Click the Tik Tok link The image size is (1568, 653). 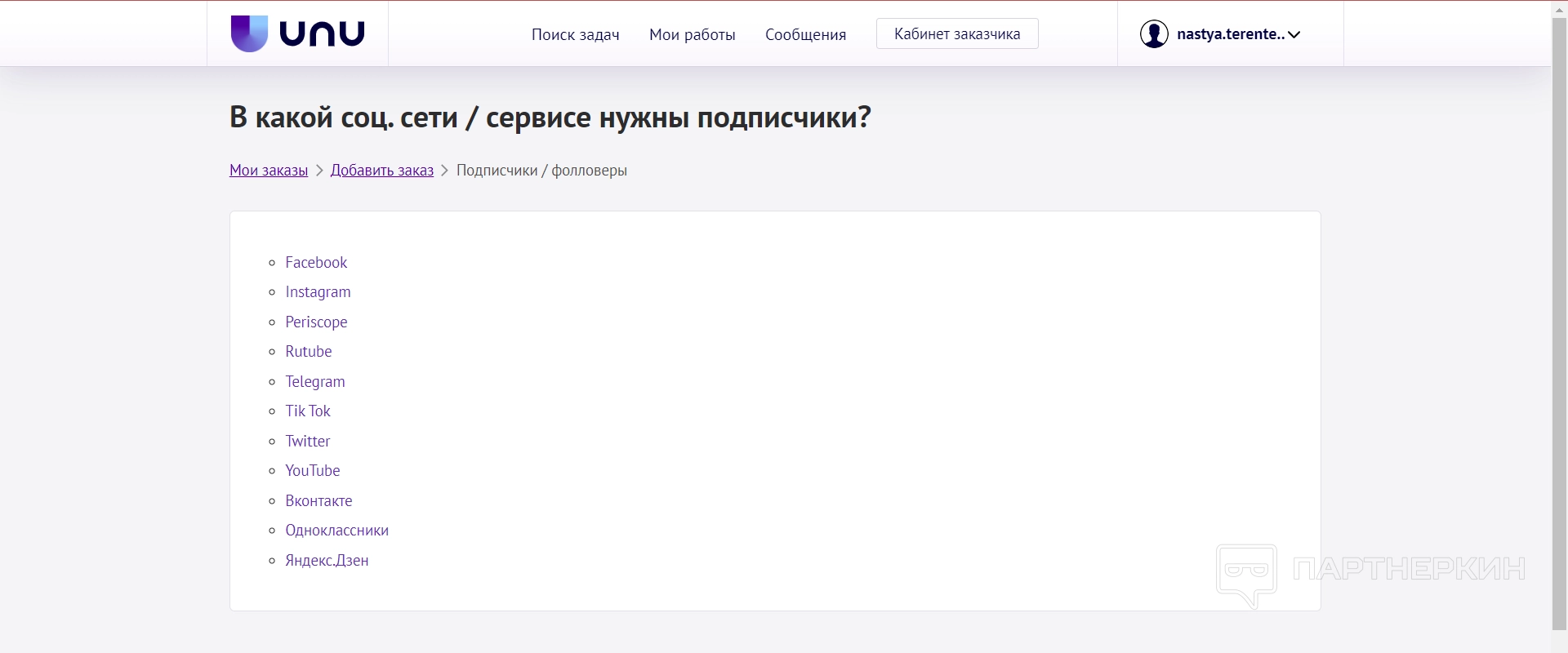point(308,411)
